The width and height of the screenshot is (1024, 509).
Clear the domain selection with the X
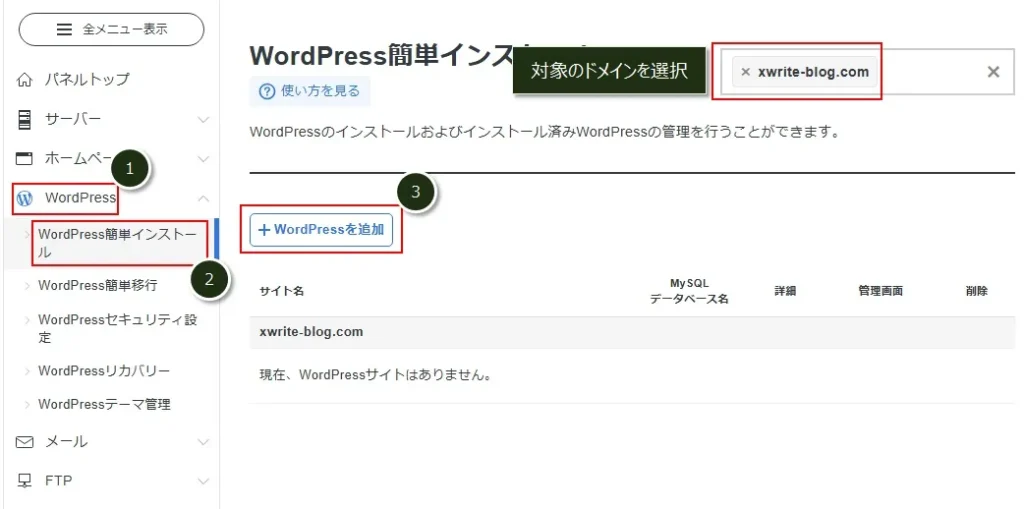pyautogui.click(x=993, y=72)
